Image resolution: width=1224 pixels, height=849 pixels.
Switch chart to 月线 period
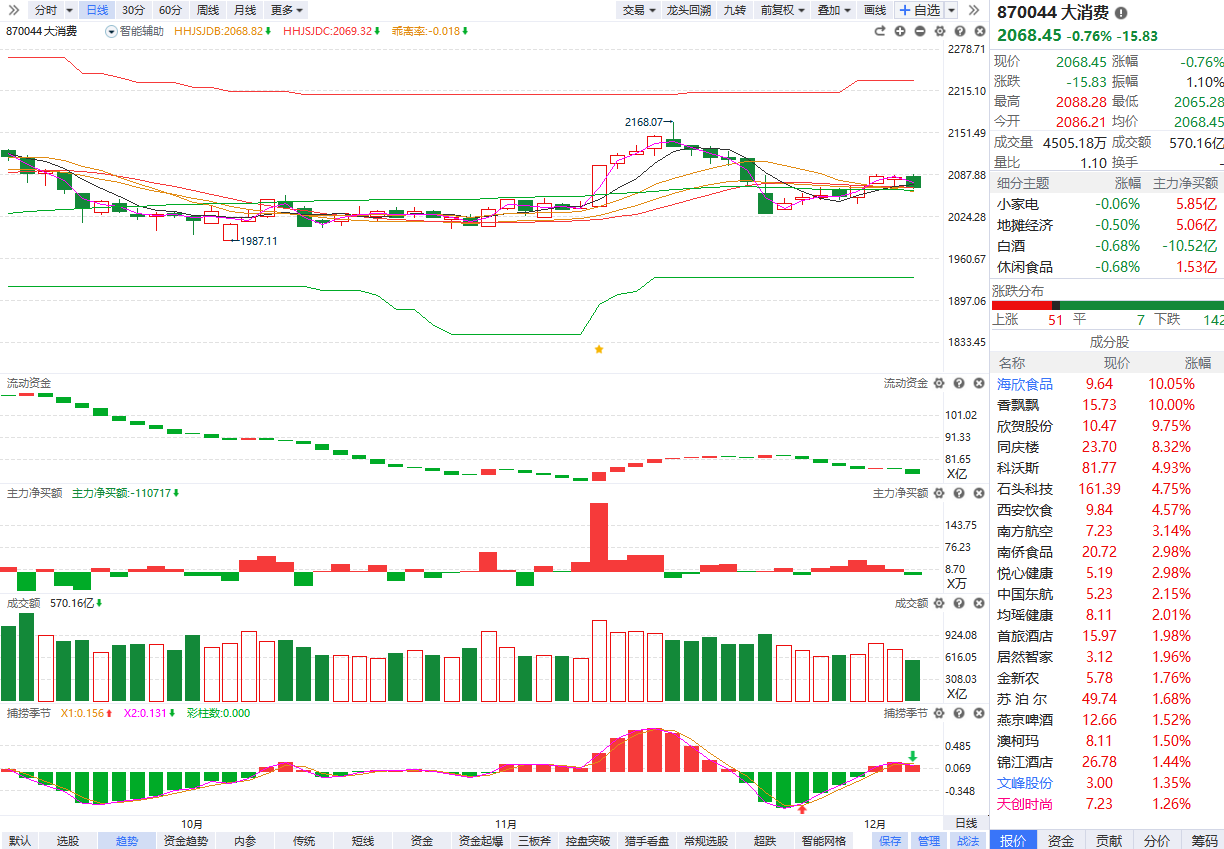coord(244,10)
